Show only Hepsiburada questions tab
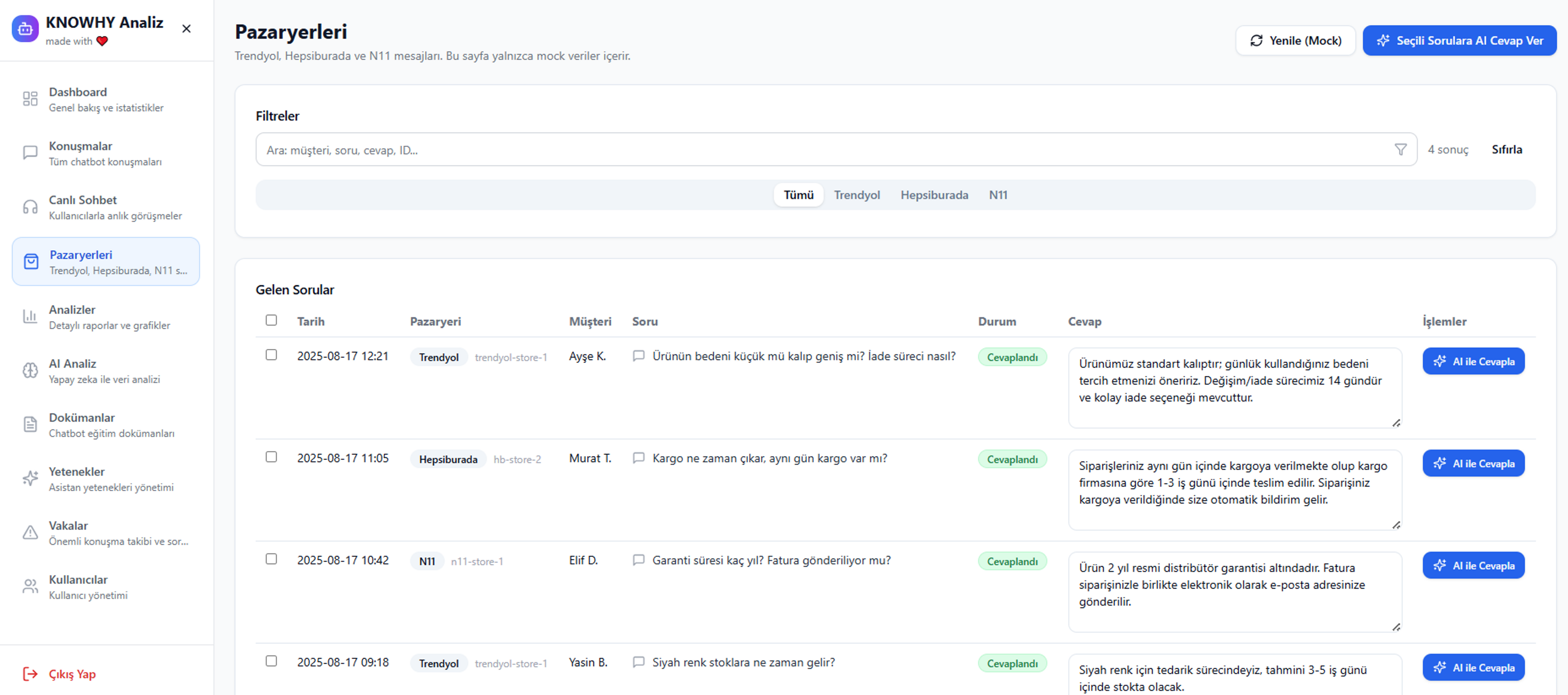The width and height of the screenshot is (1568, 695). coord(934,195)
